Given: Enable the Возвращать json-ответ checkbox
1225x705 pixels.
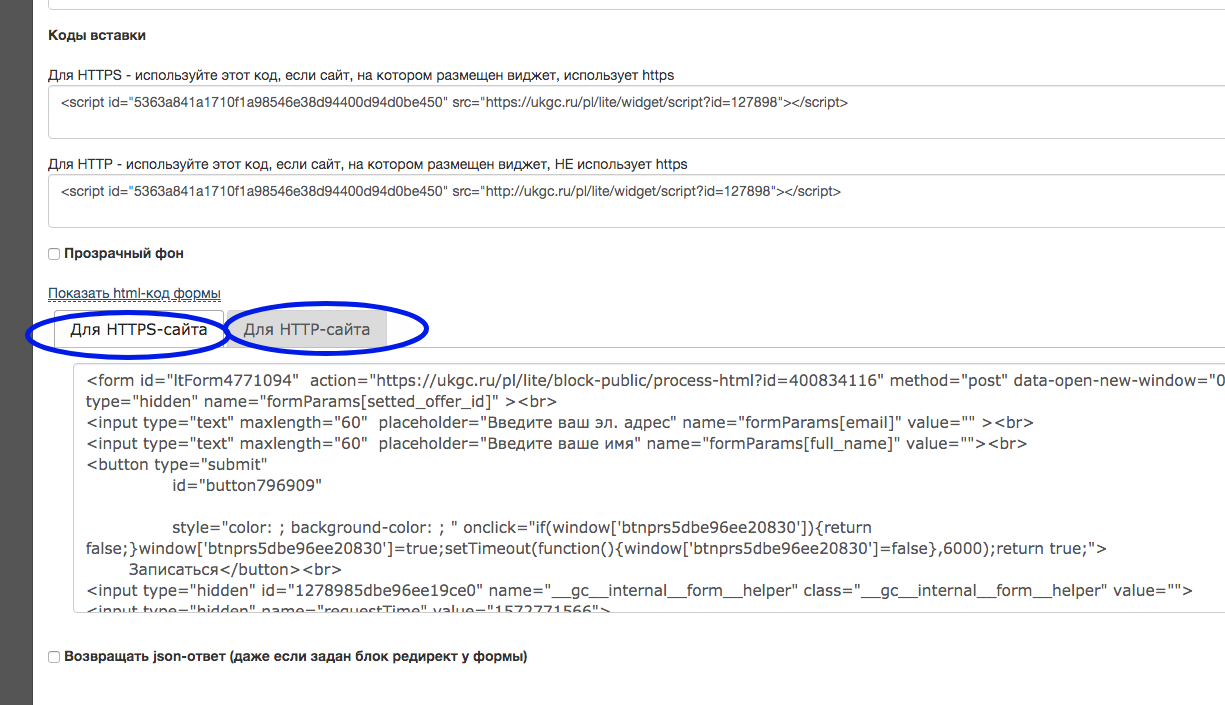Looking at the screenshot, I should [x=54, y=657].
